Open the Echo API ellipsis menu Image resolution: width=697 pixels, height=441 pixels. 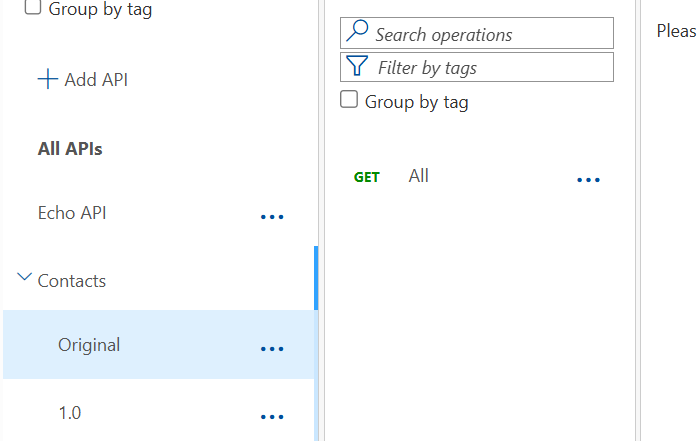pyautogui.click(x=272, y=217)
